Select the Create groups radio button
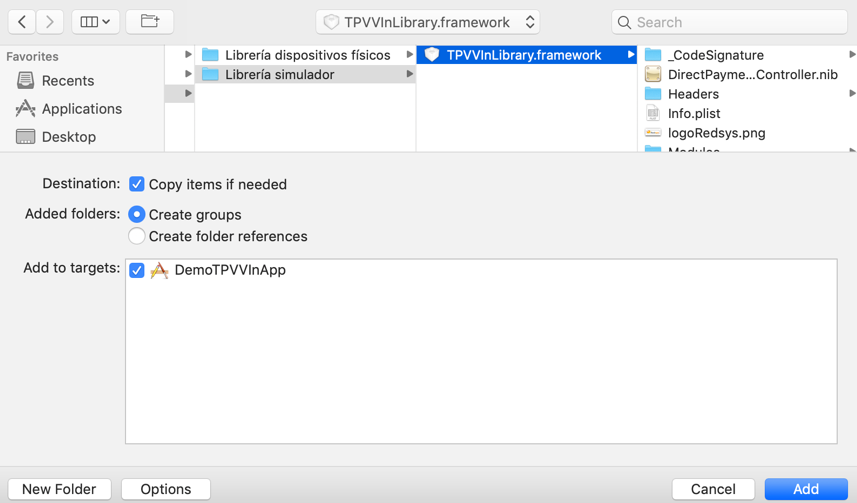857x503 pixels. (x=137, y=214)
